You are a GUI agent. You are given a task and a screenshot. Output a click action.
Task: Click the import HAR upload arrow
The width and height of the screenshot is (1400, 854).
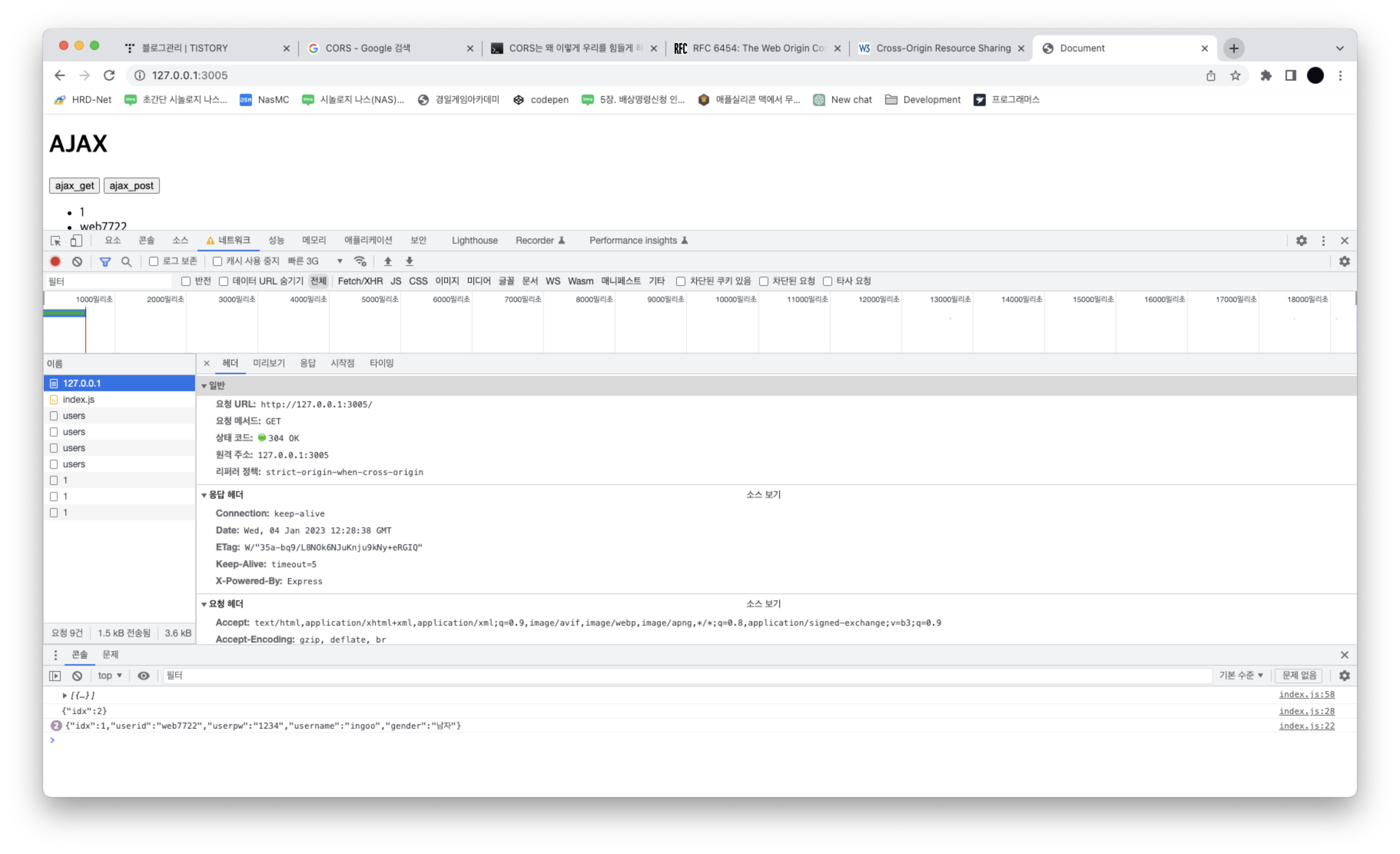pyautogui.click(x=388, y=262)
